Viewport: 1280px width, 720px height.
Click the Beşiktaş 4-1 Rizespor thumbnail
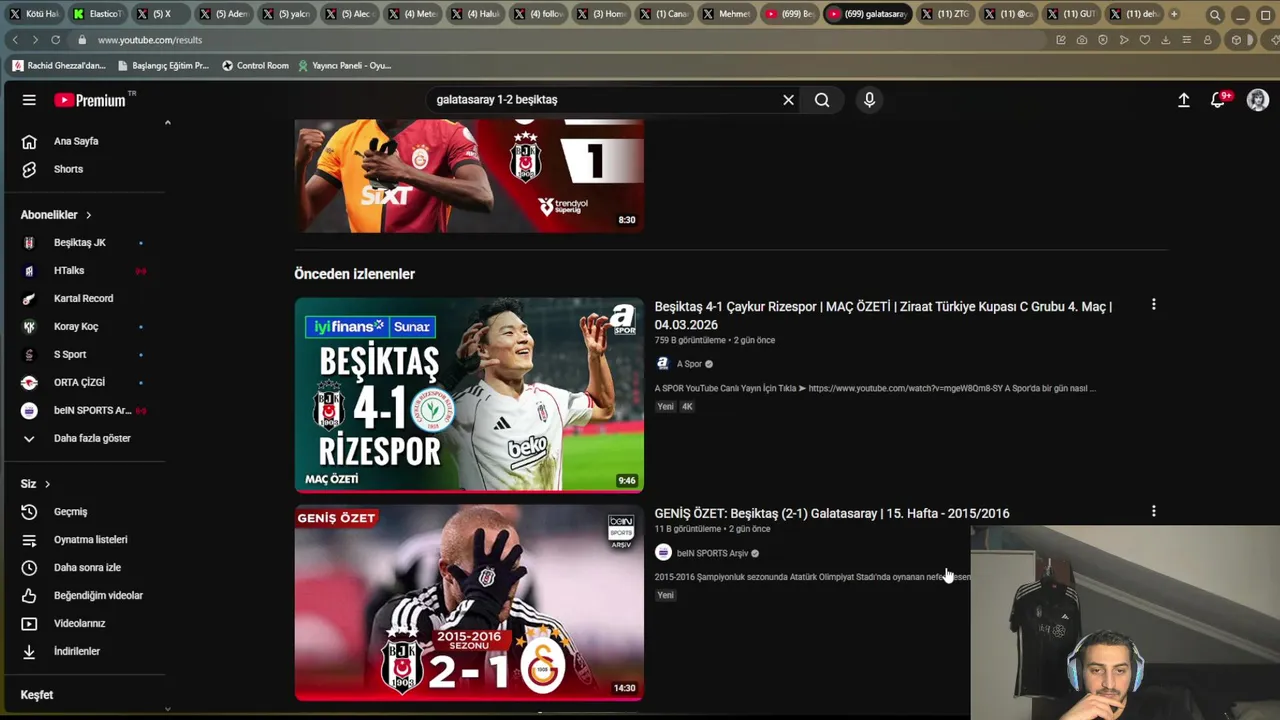pyautogui.click(x=469, y=395)
